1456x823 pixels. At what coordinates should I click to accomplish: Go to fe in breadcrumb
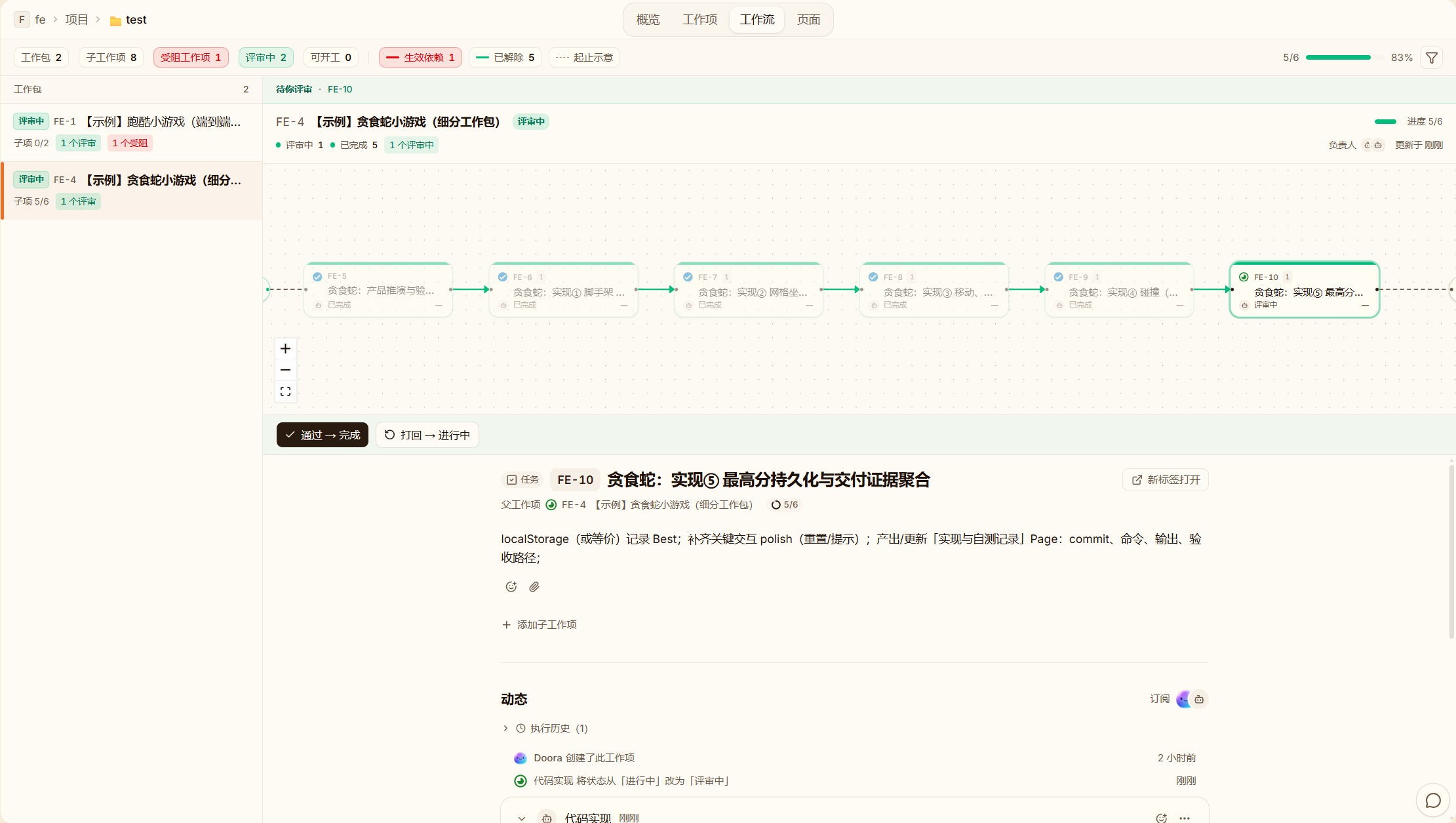(40, 20)
